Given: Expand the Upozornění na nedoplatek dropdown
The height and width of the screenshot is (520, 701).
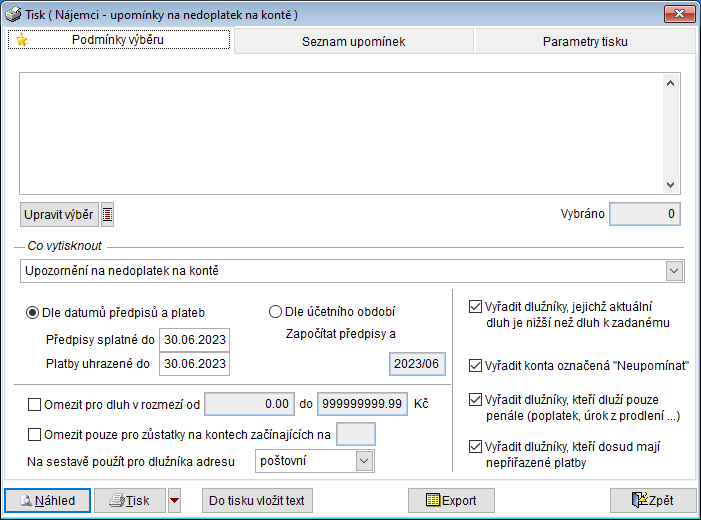Looking at the screenshot, I should click(x=674, y=271).
